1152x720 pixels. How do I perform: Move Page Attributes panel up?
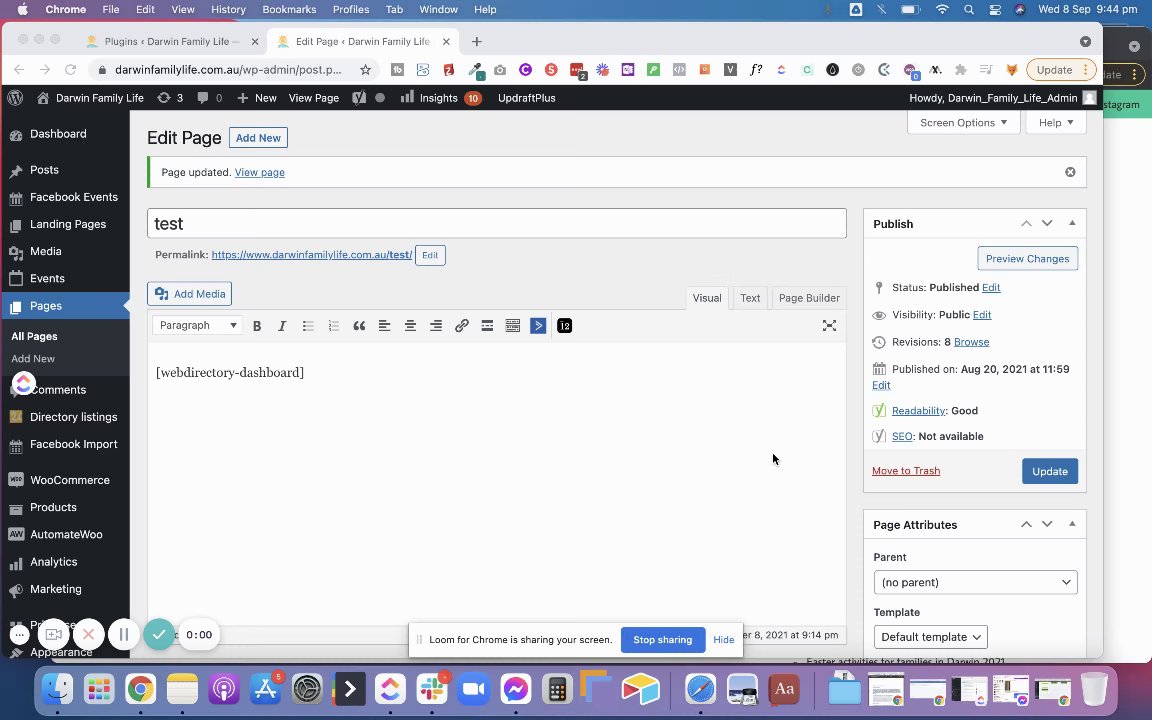1026,525
